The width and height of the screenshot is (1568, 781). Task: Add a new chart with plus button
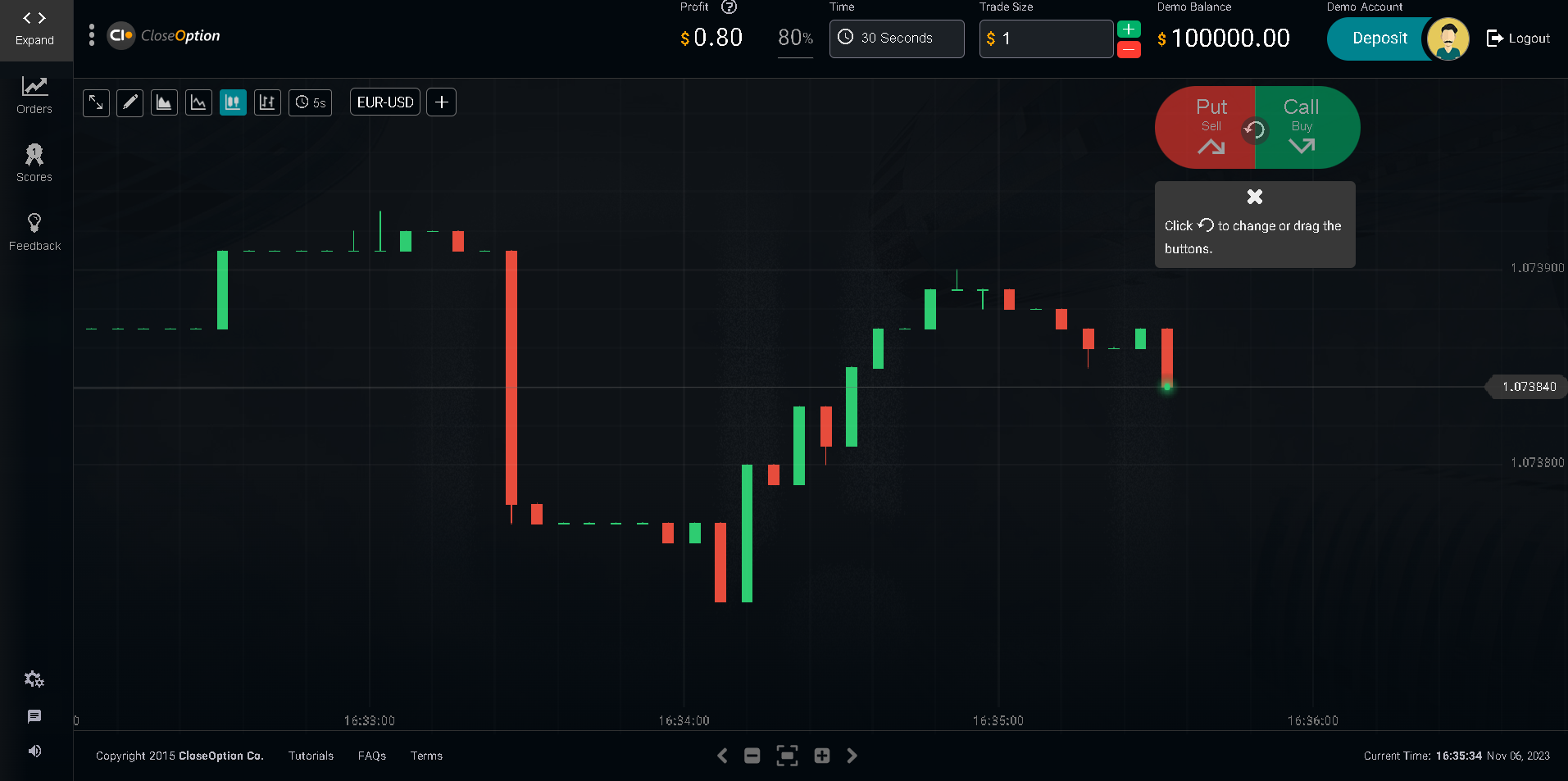click(441, 102)
